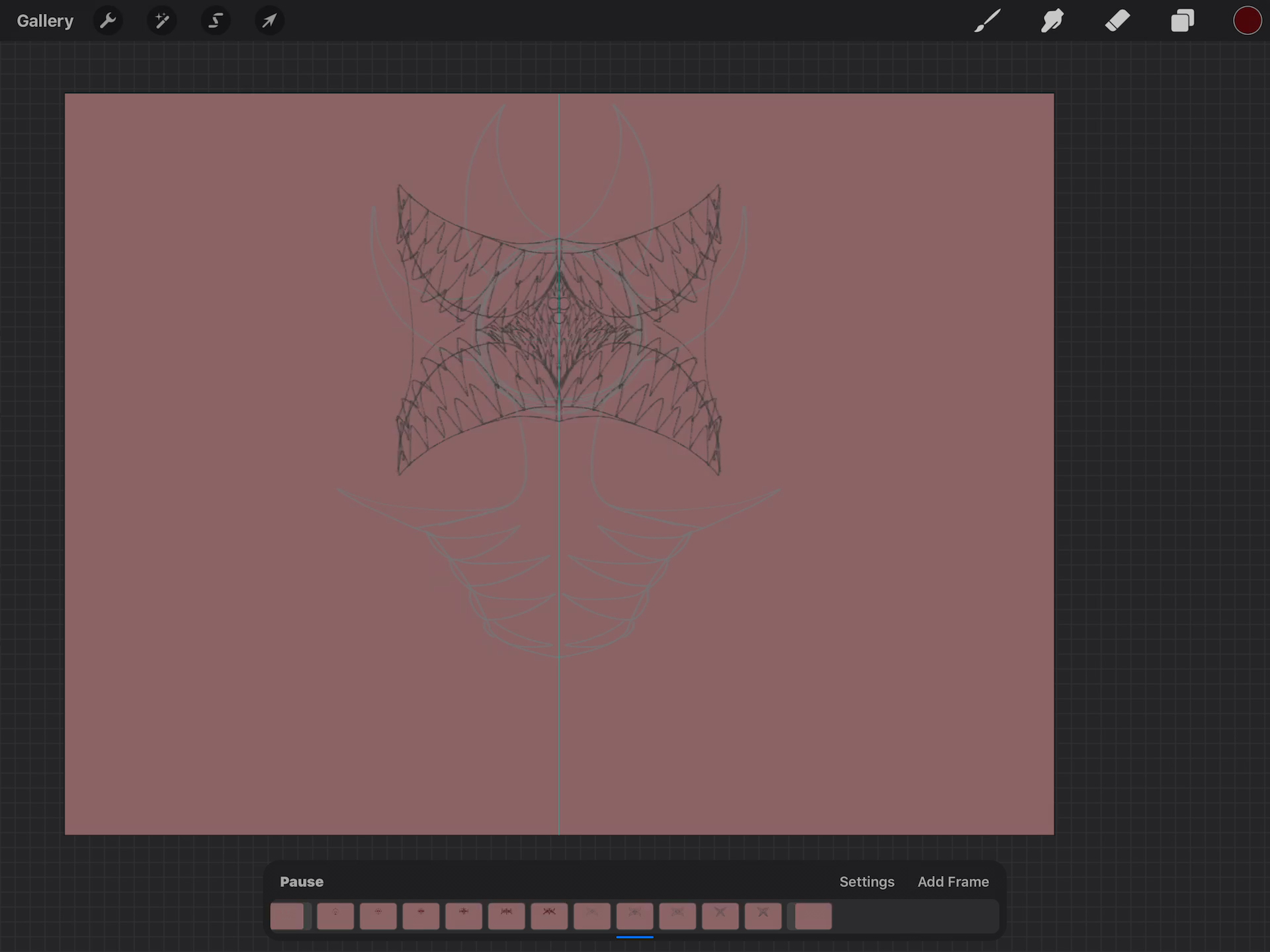Select the last blank frame thumbnail
This screenshot has height=952, width=1270.
coord(813,916)
